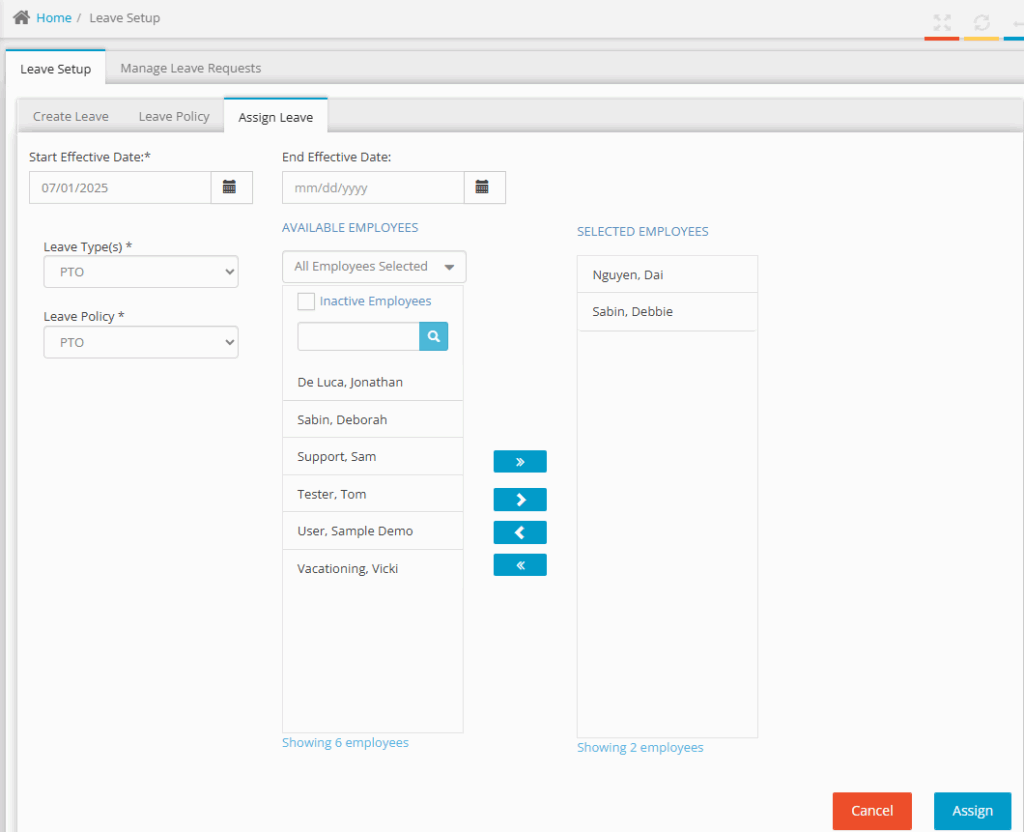Open the Create Leave tab
Image resolution: width=1024 pixels, height=832 pixels.
pyautogui.click(x=71, y=116)
